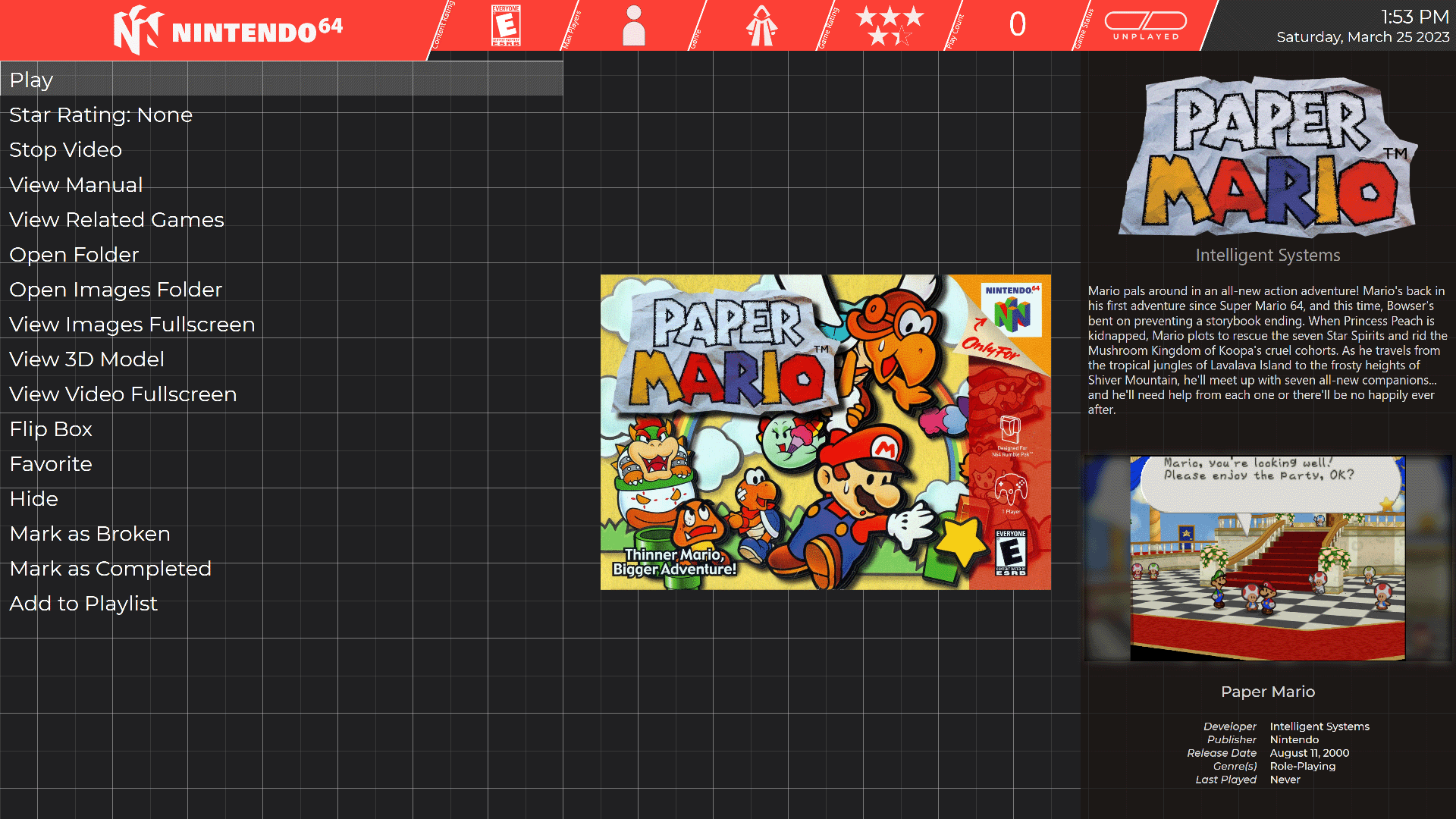
Task: Click the release date August 11, 2000
Action: click(x=1310, y=753)
